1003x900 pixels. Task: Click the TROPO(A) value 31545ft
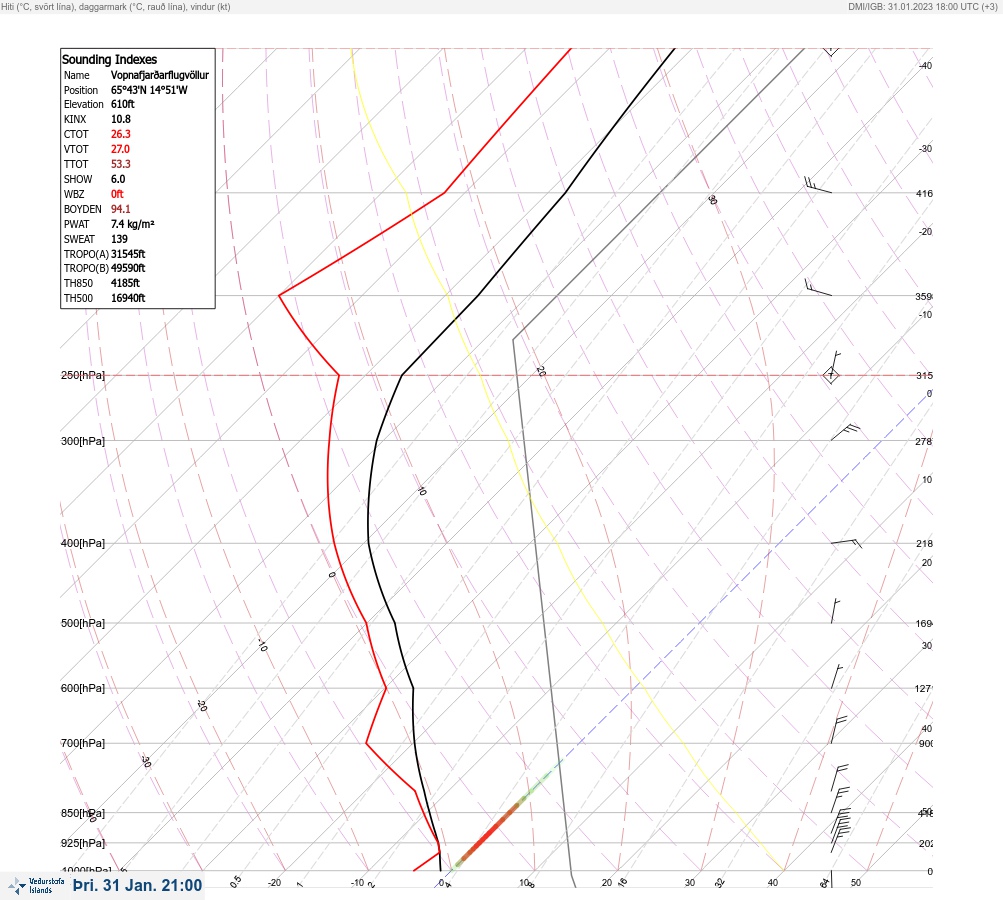(128, 254)
